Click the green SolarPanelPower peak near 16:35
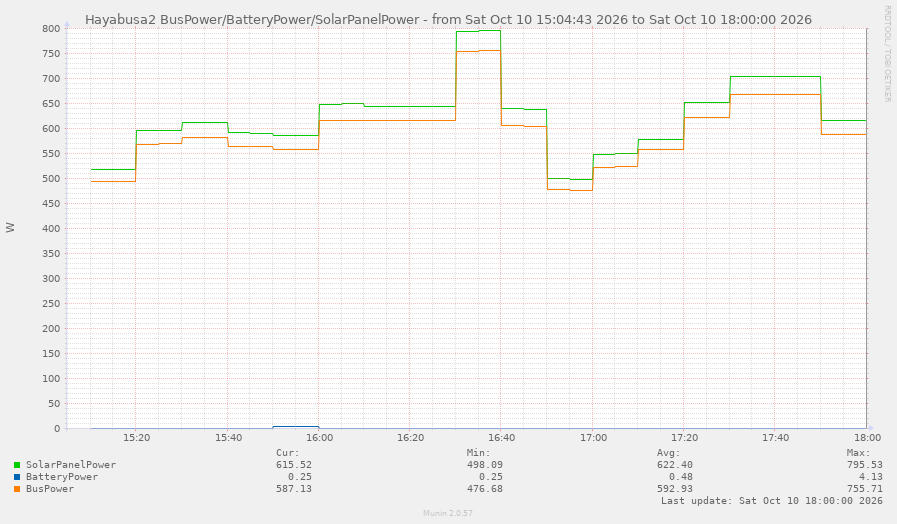Viewport: 897px width, 524px height. pyautogui.click(x=478, y=31)
